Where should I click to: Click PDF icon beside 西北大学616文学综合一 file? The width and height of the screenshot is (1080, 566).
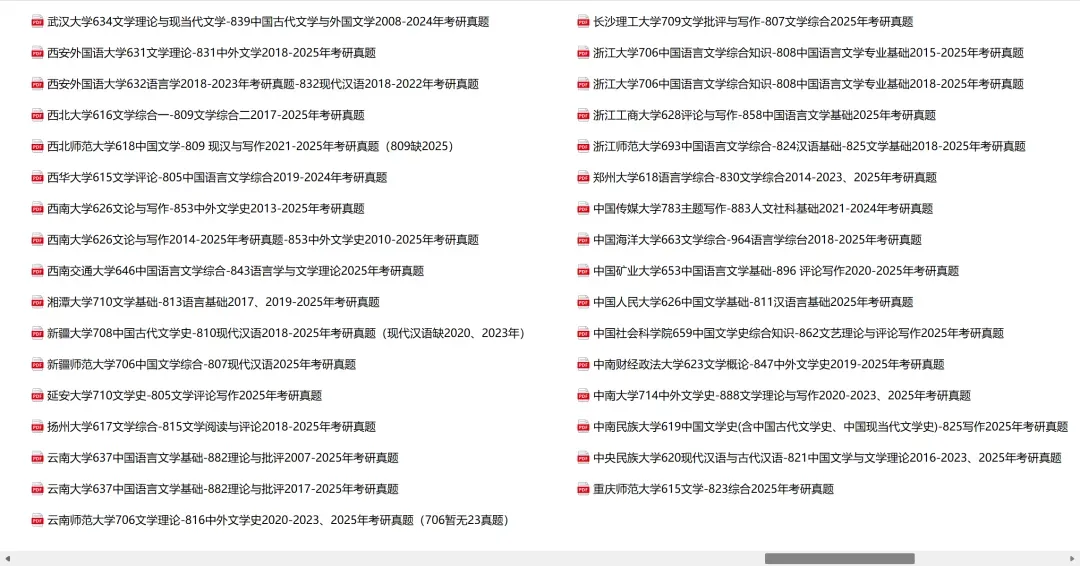[x=37, y=115]
